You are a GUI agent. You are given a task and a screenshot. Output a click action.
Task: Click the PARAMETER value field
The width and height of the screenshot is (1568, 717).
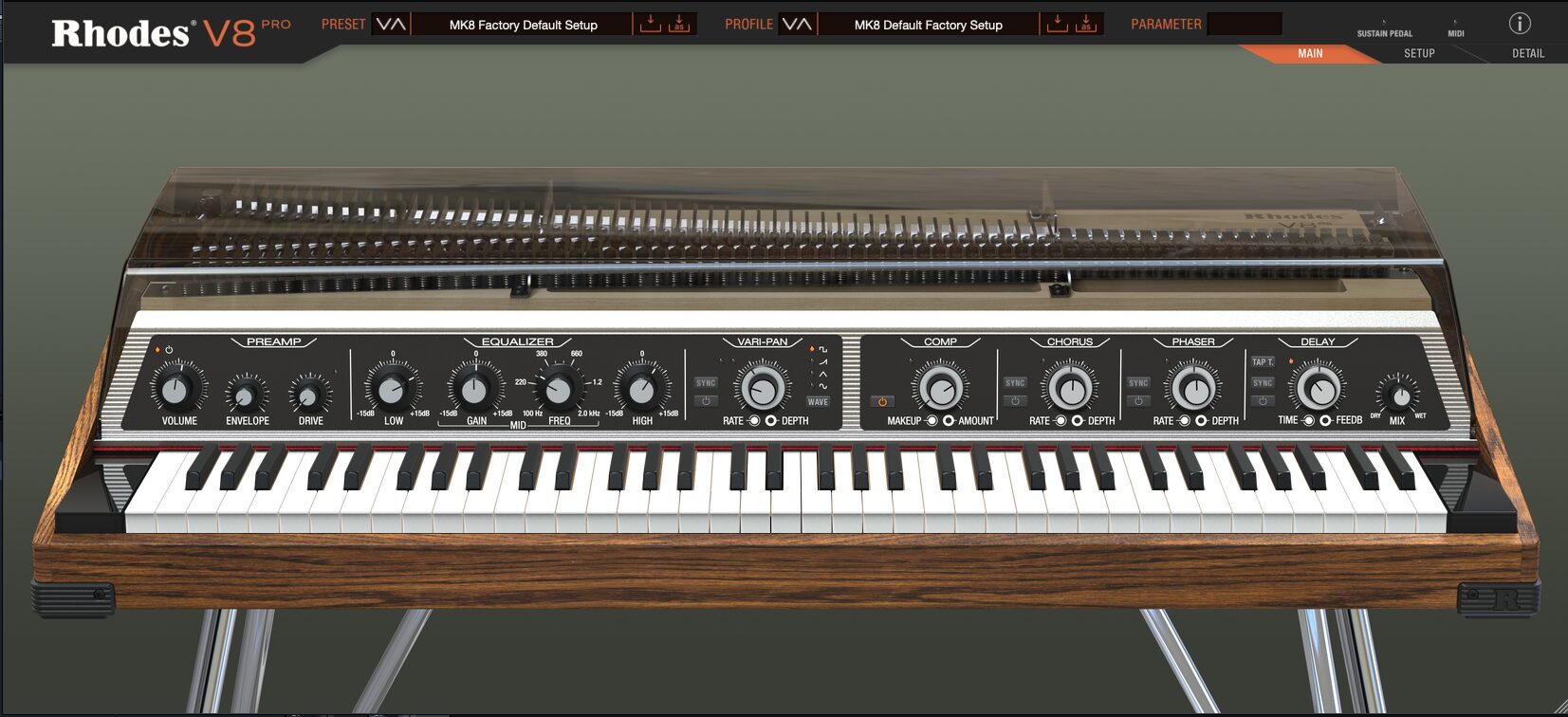pyautogui.click(x=1244, y=25)
